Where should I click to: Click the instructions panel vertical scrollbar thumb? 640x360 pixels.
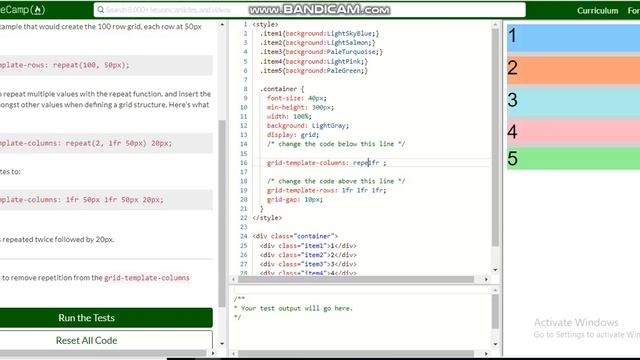[222, 213]
